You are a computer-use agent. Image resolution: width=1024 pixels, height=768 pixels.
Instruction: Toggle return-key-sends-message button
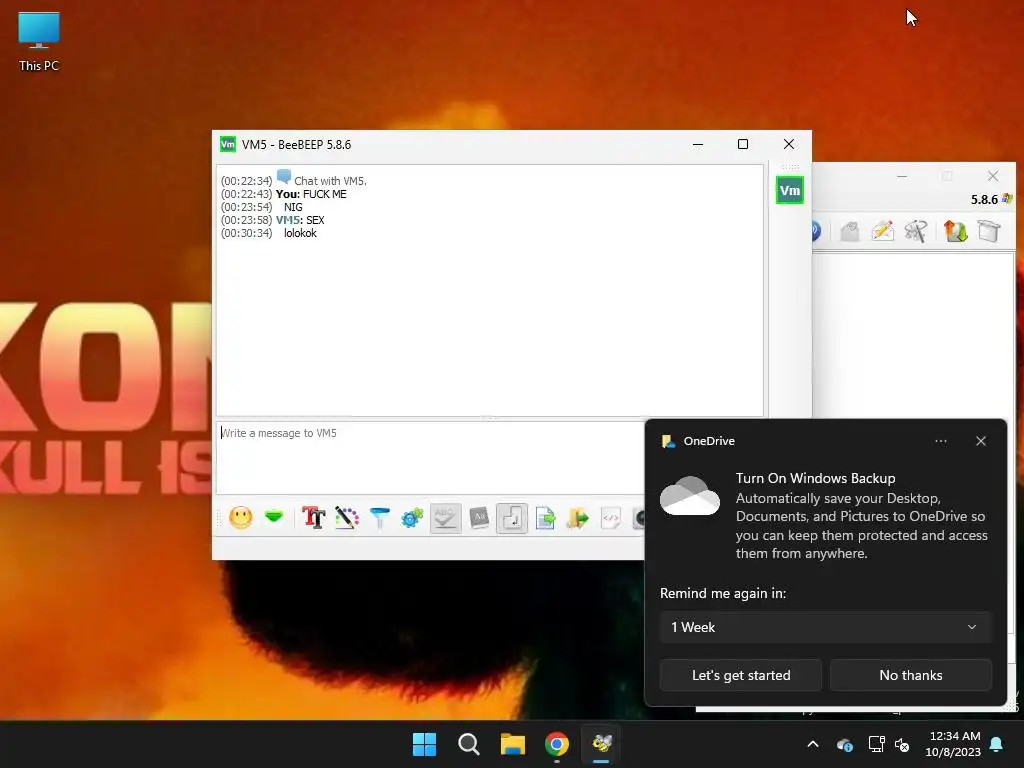pos(512,518)
